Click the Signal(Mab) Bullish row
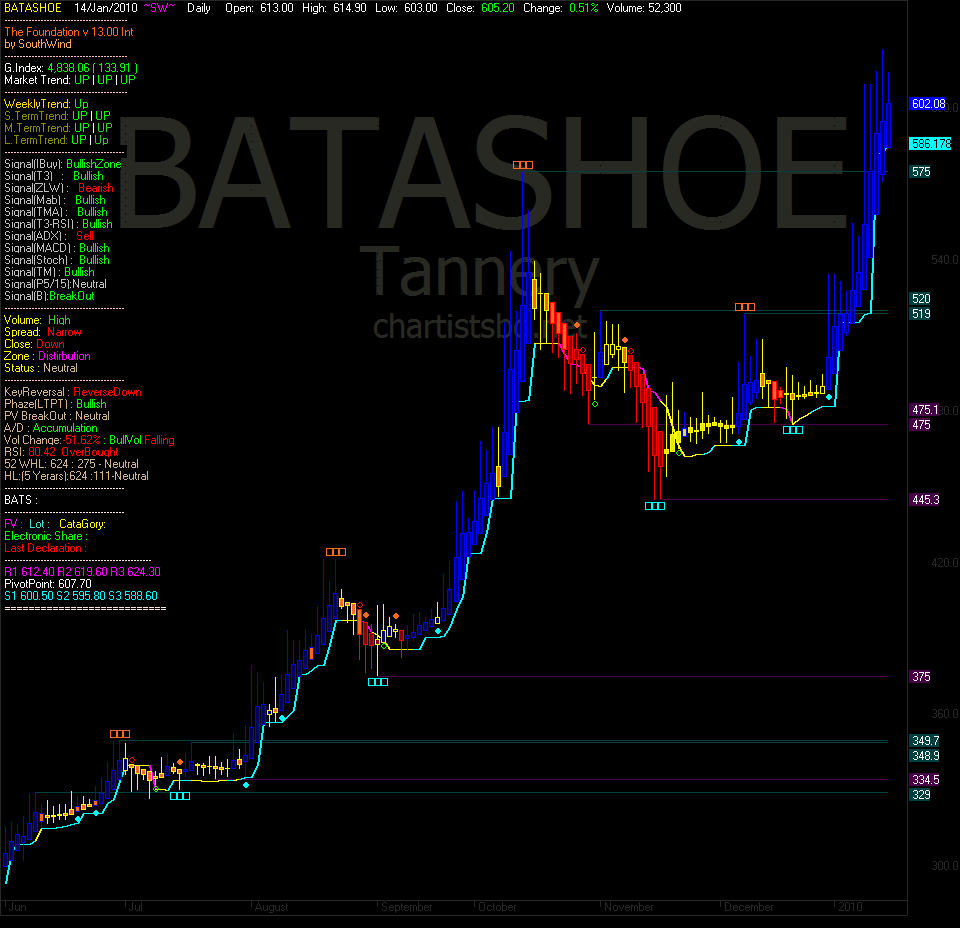 (54, 200)
